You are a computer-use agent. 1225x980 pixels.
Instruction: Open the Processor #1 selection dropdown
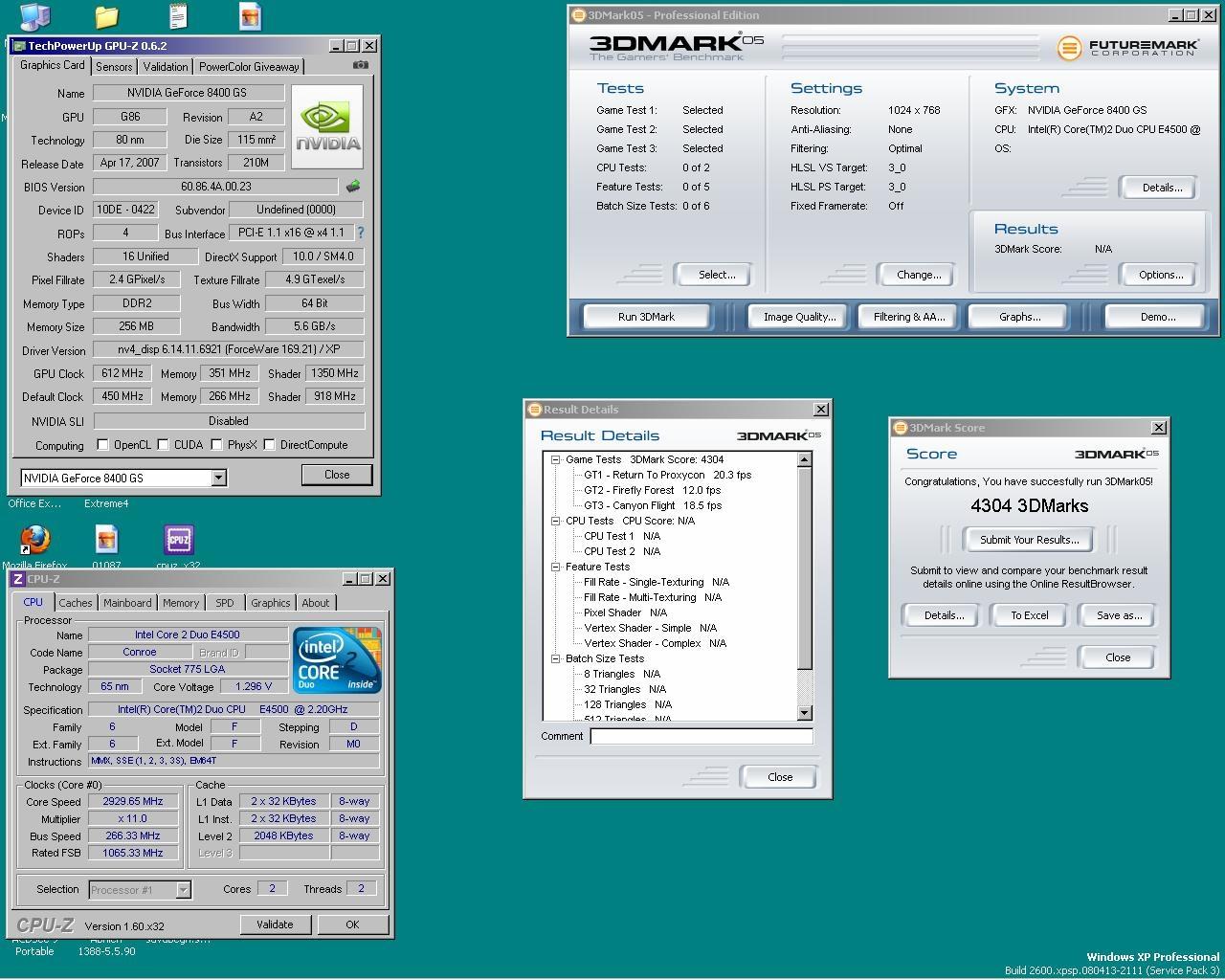click(x=183, y=890)
